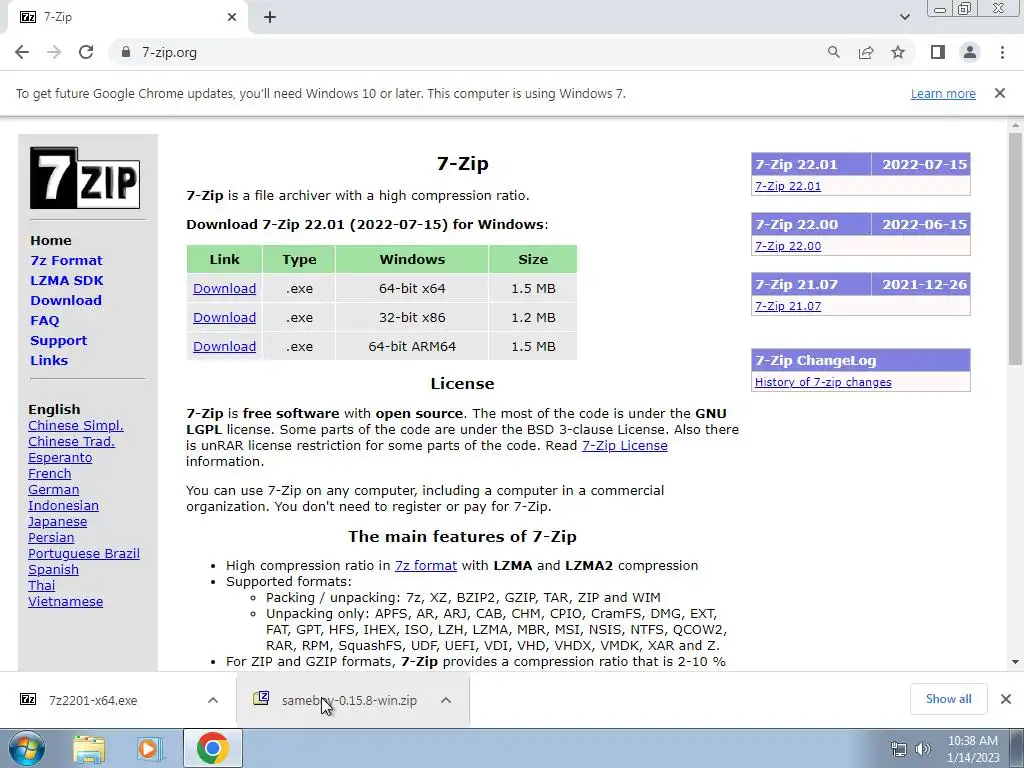Open the Windows Start menu
1024x768 pixels.
(x=27, y=748)
